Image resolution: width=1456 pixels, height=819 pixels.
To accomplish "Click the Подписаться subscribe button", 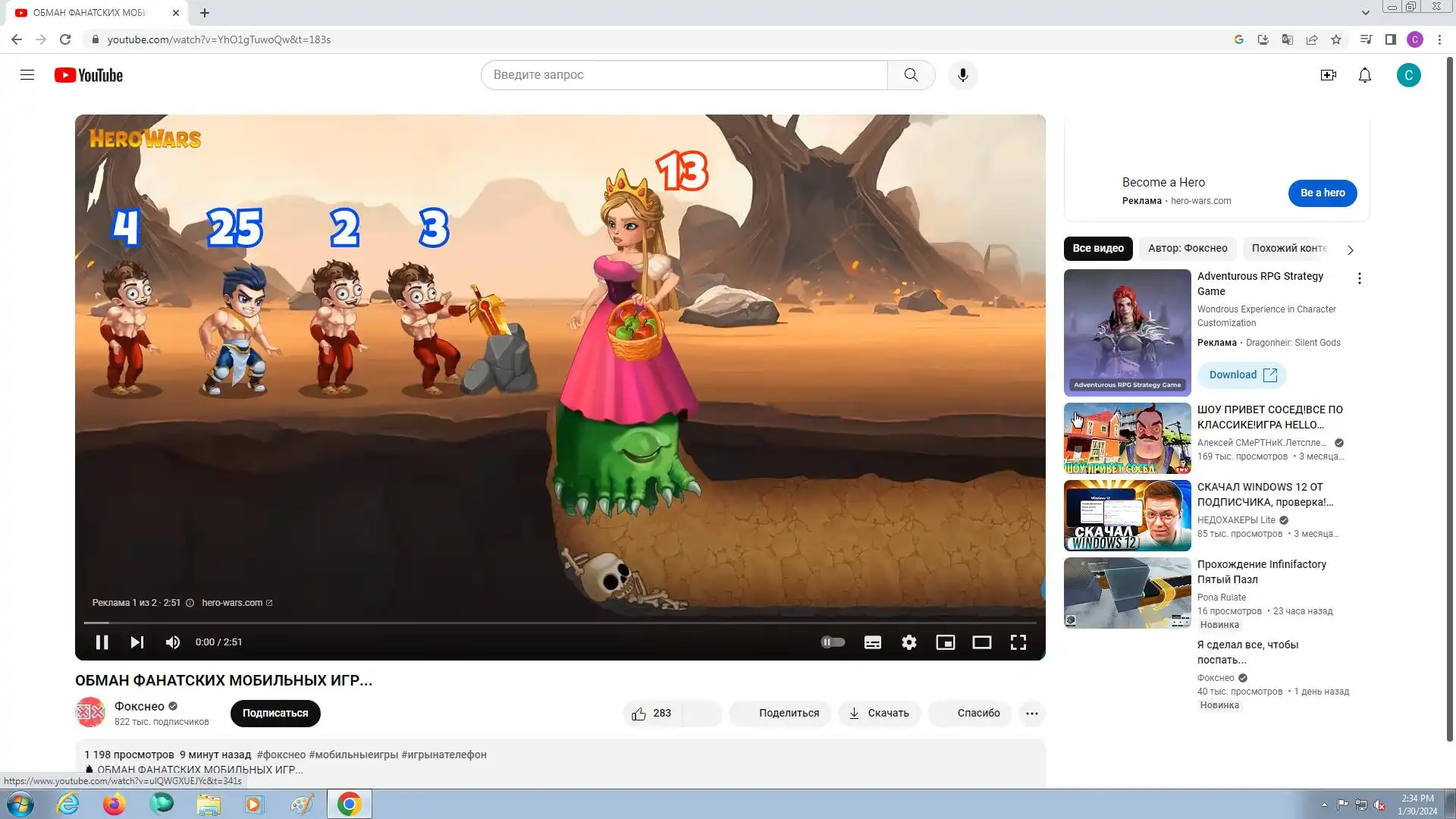I will (275, 714).
